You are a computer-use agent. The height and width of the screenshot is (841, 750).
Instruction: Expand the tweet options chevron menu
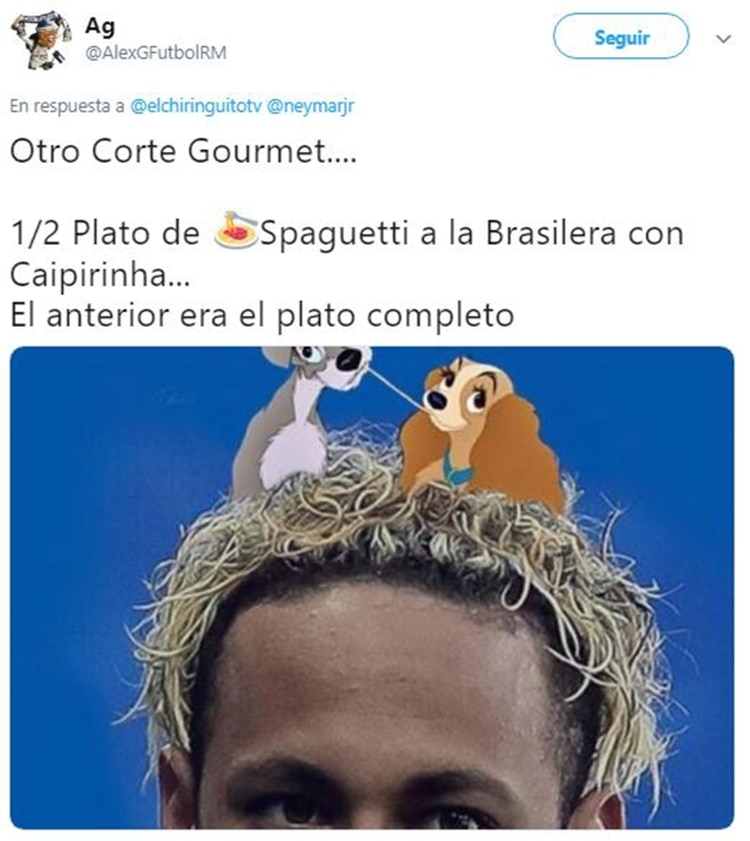pyautogui.click(x=723, y=39)
